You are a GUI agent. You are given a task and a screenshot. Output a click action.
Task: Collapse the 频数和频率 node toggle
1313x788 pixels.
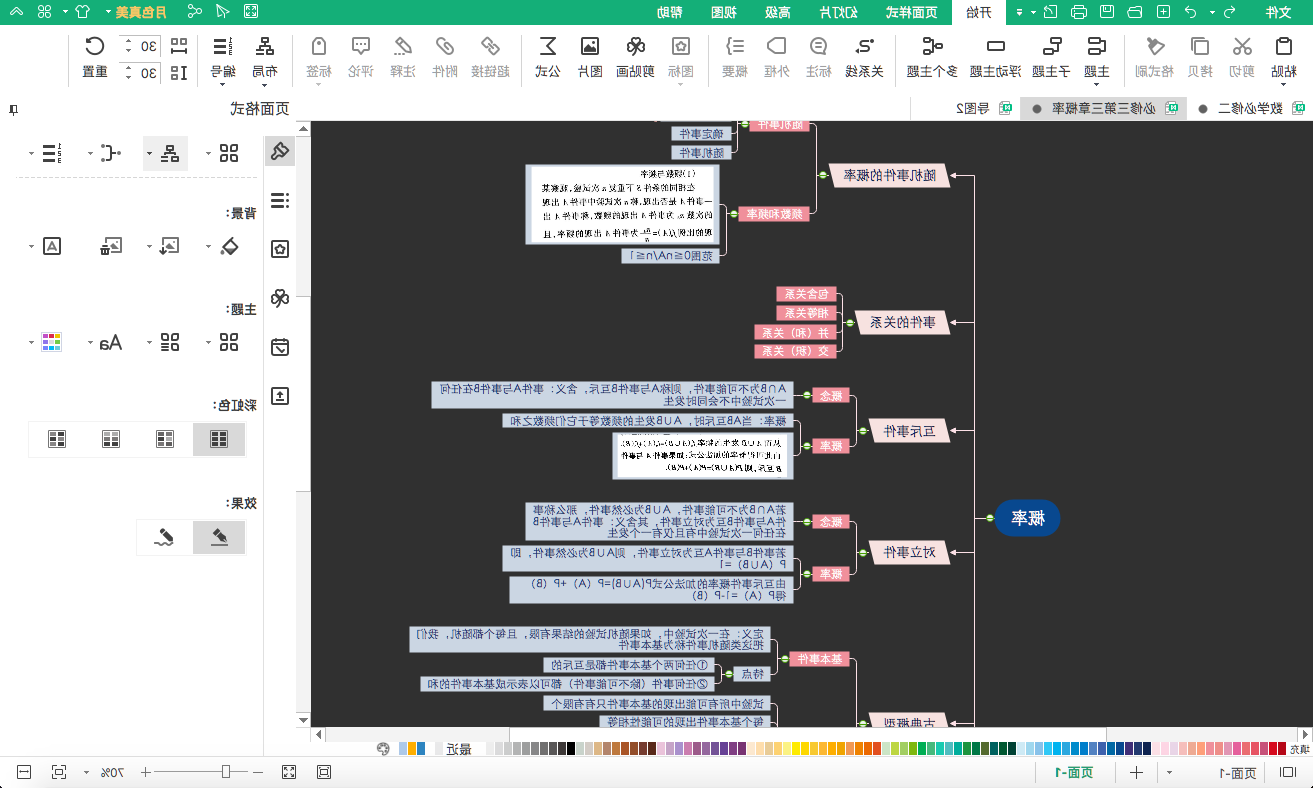pyautogui.click(x=732, y=213)
